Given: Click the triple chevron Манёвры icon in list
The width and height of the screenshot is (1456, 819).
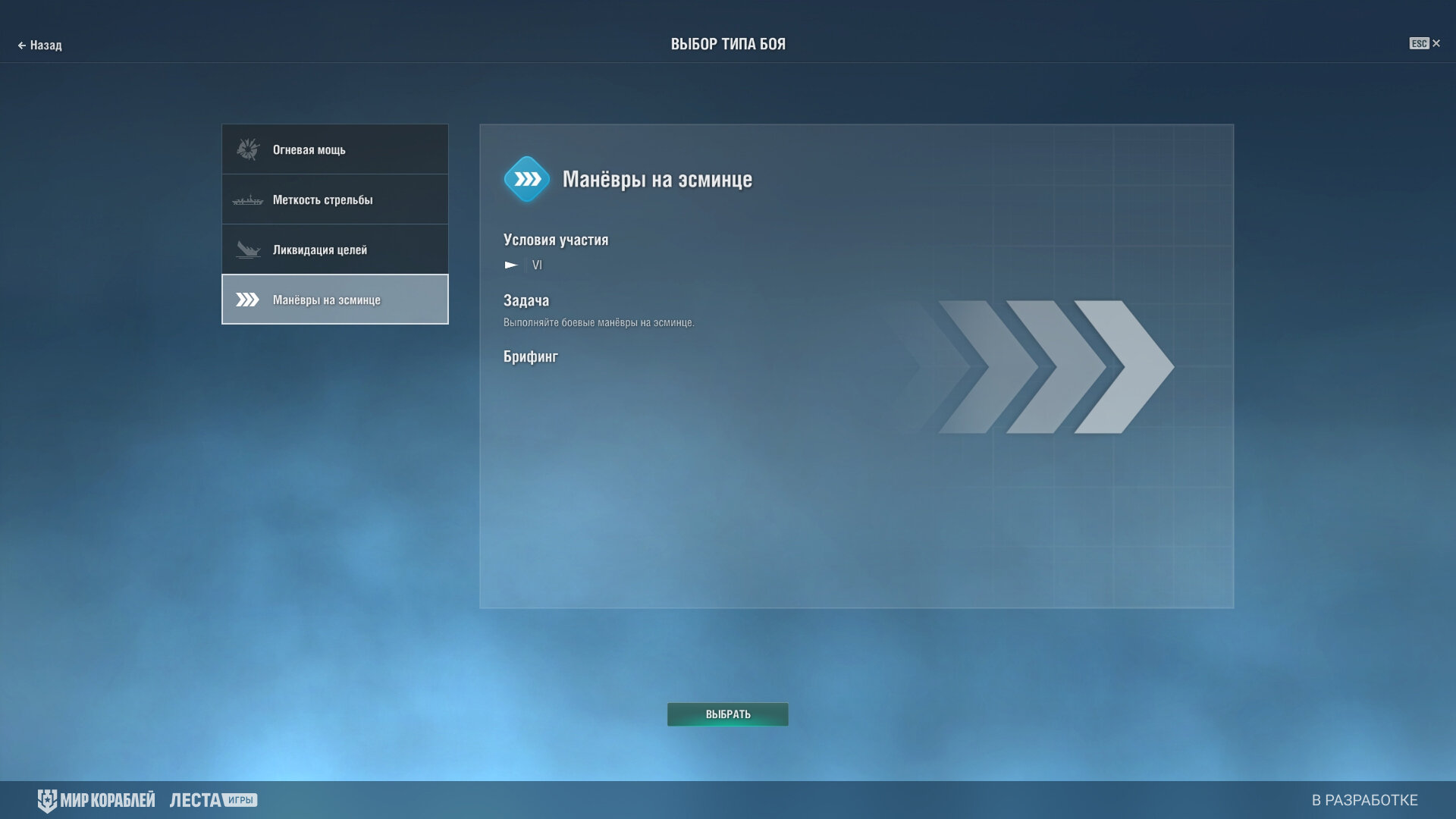Looking at the screenshot, I should (247, 300).
